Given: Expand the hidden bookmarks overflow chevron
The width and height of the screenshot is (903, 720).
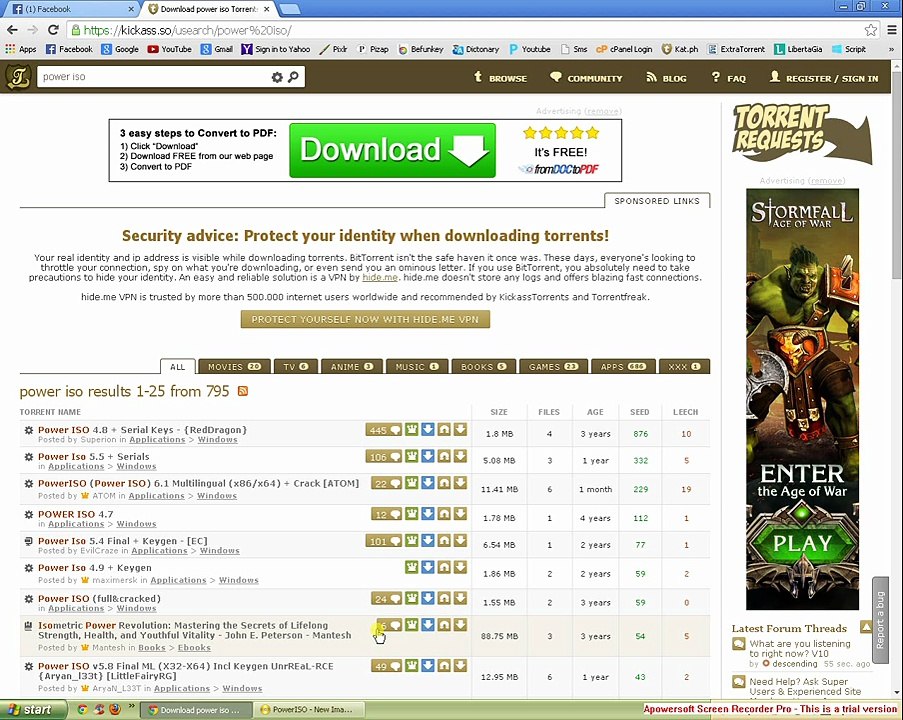Looking at the screenshot, I should 891,50.
